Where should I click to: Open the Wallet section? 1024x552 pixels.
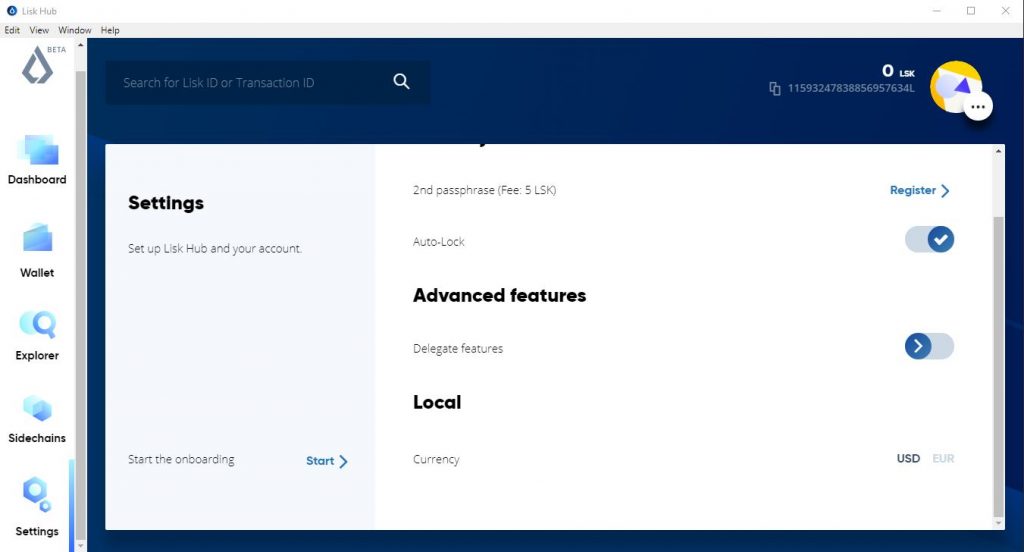click(x=37, y=251)
